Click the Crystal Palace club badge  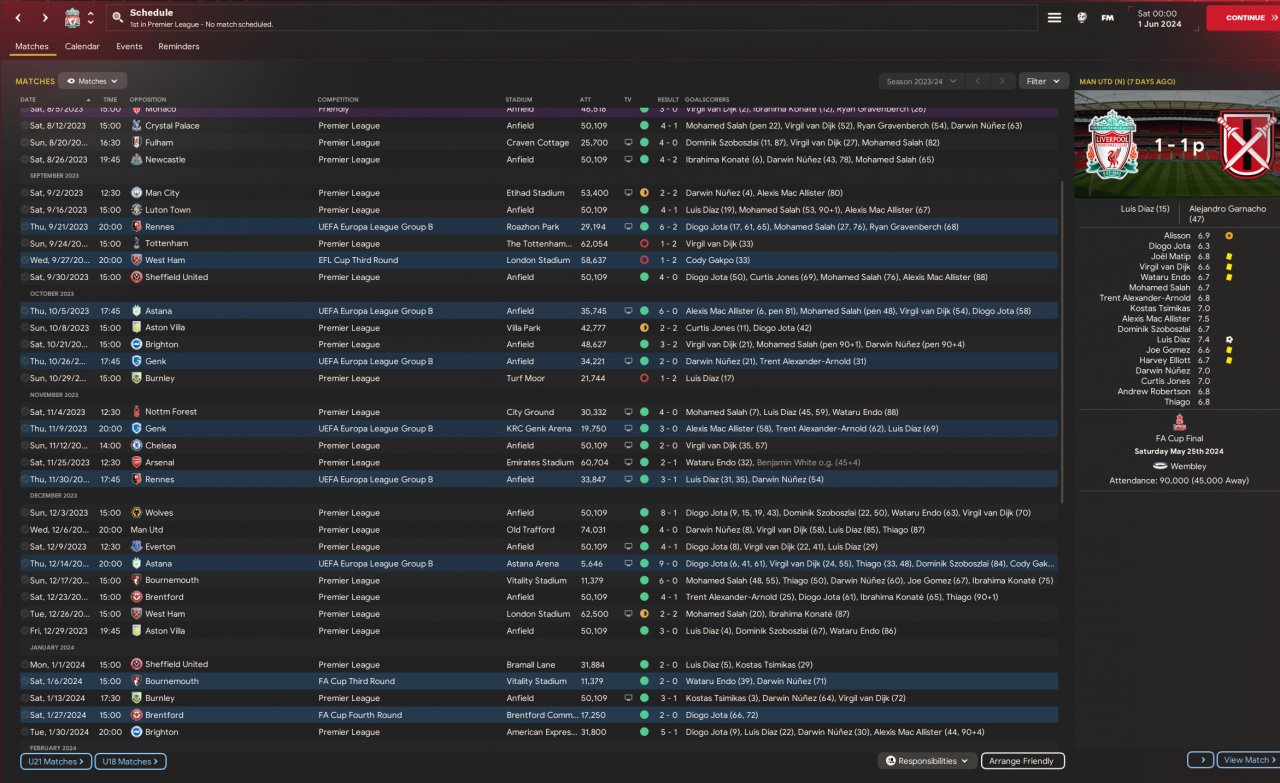coord(136,126)
